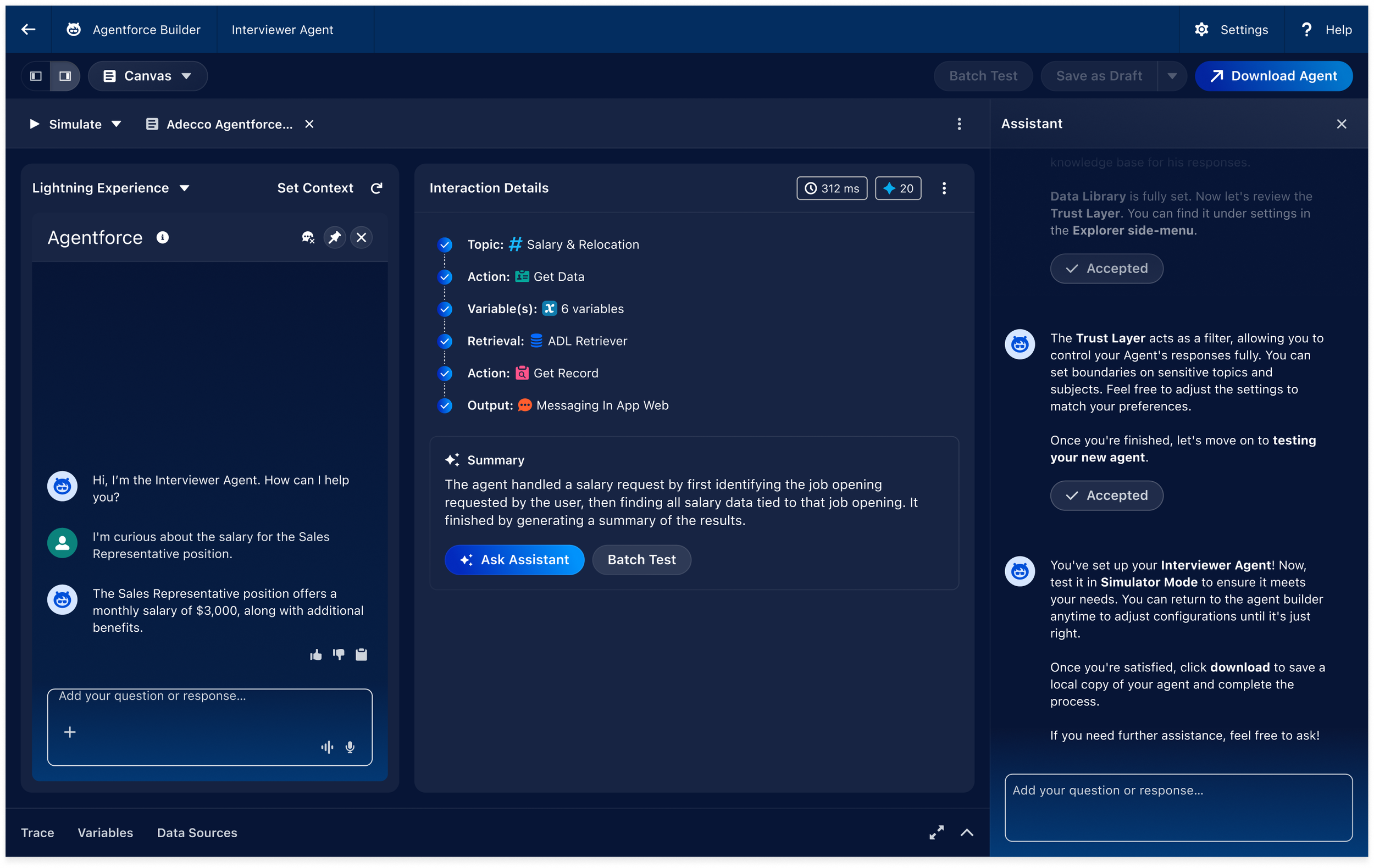The image size is (1374, 868).
Task: Give thumbs down to agent response
Action: (x=339, y=654)
